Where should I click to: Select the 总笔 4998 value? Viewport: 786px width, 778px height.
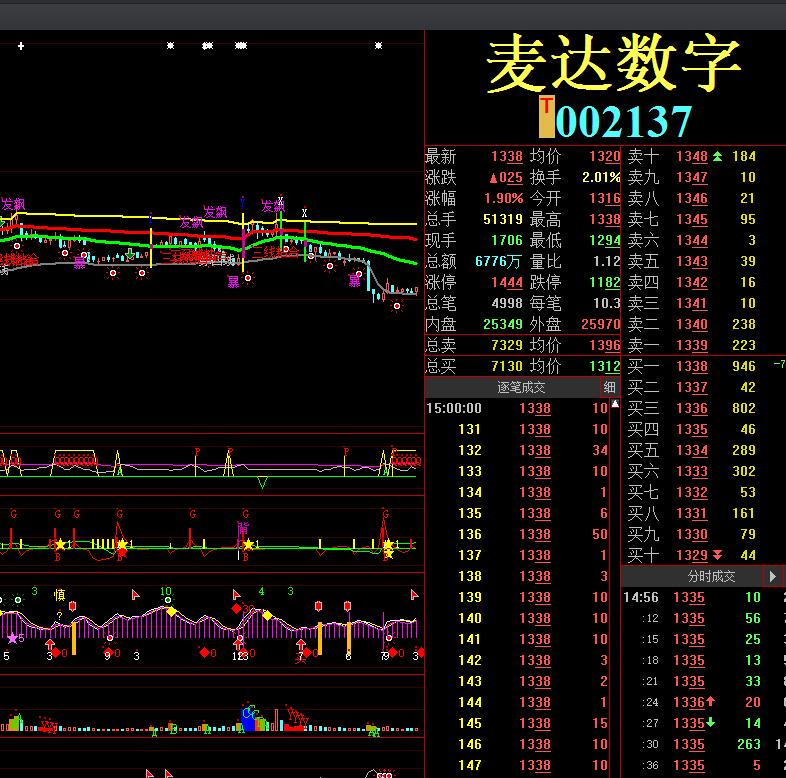pyautogui.click(x=507, y=303)
